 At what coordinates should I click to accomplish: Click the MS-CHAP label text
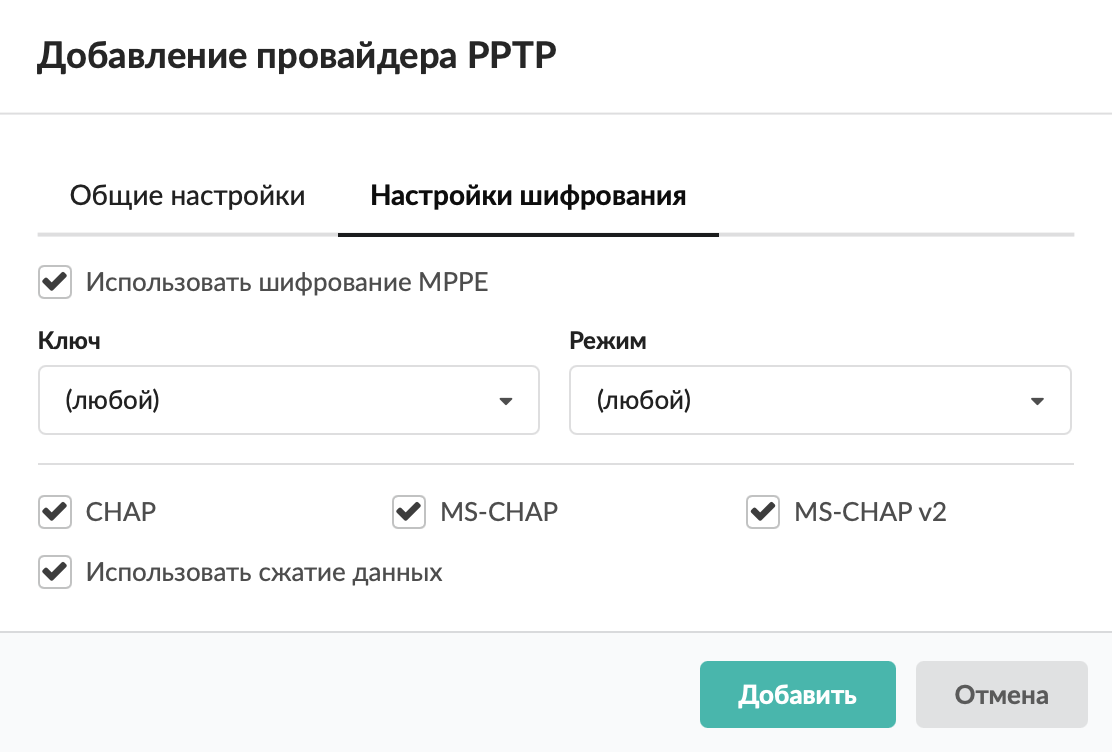(x=499, y=512)
